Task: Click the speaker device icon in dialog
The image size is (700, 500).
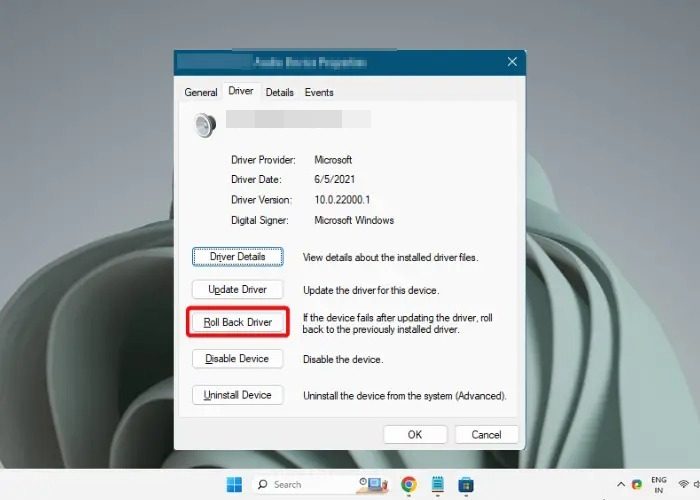Action: pos(205,125)
